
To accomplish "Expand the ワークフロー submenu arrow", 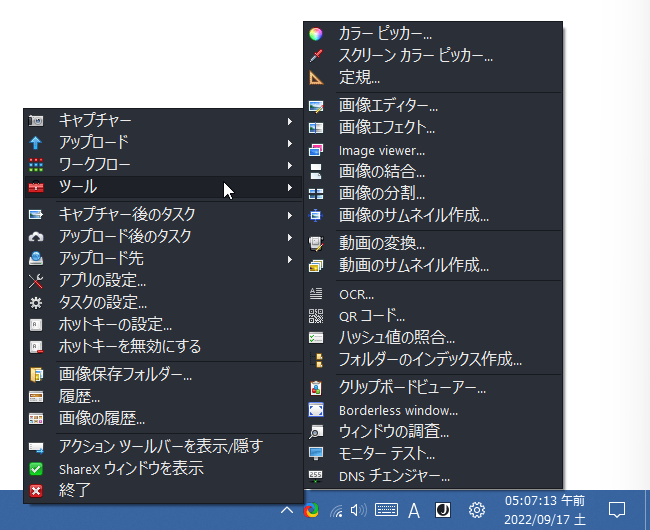I will pos(290,165).
